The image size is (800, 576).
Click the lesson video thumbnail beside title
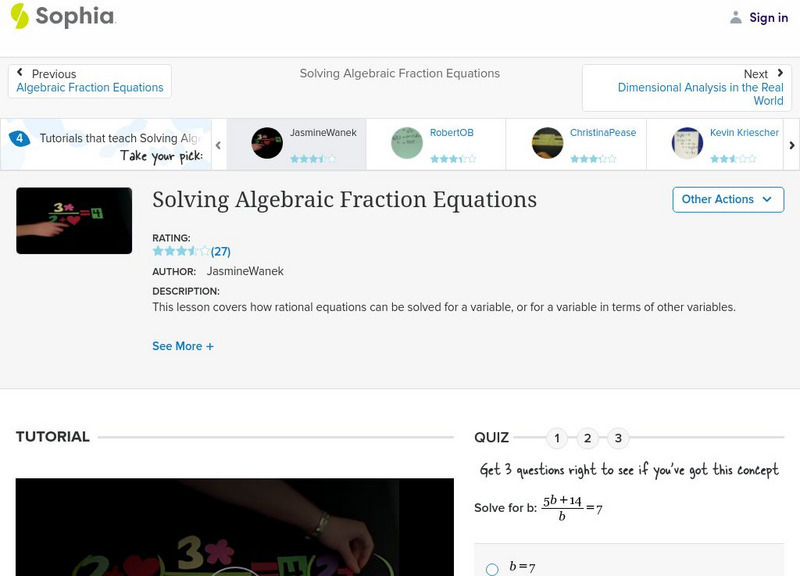74,221
